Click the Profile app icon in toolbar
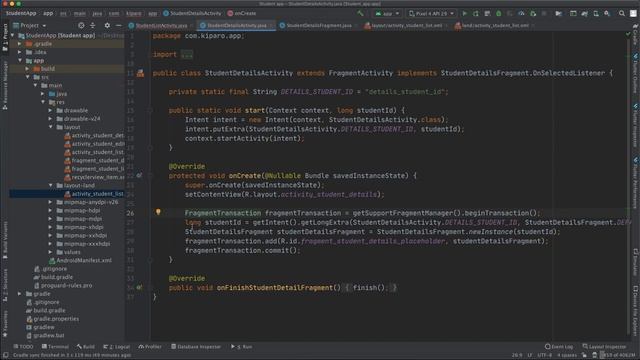 [x=521, y=13]
